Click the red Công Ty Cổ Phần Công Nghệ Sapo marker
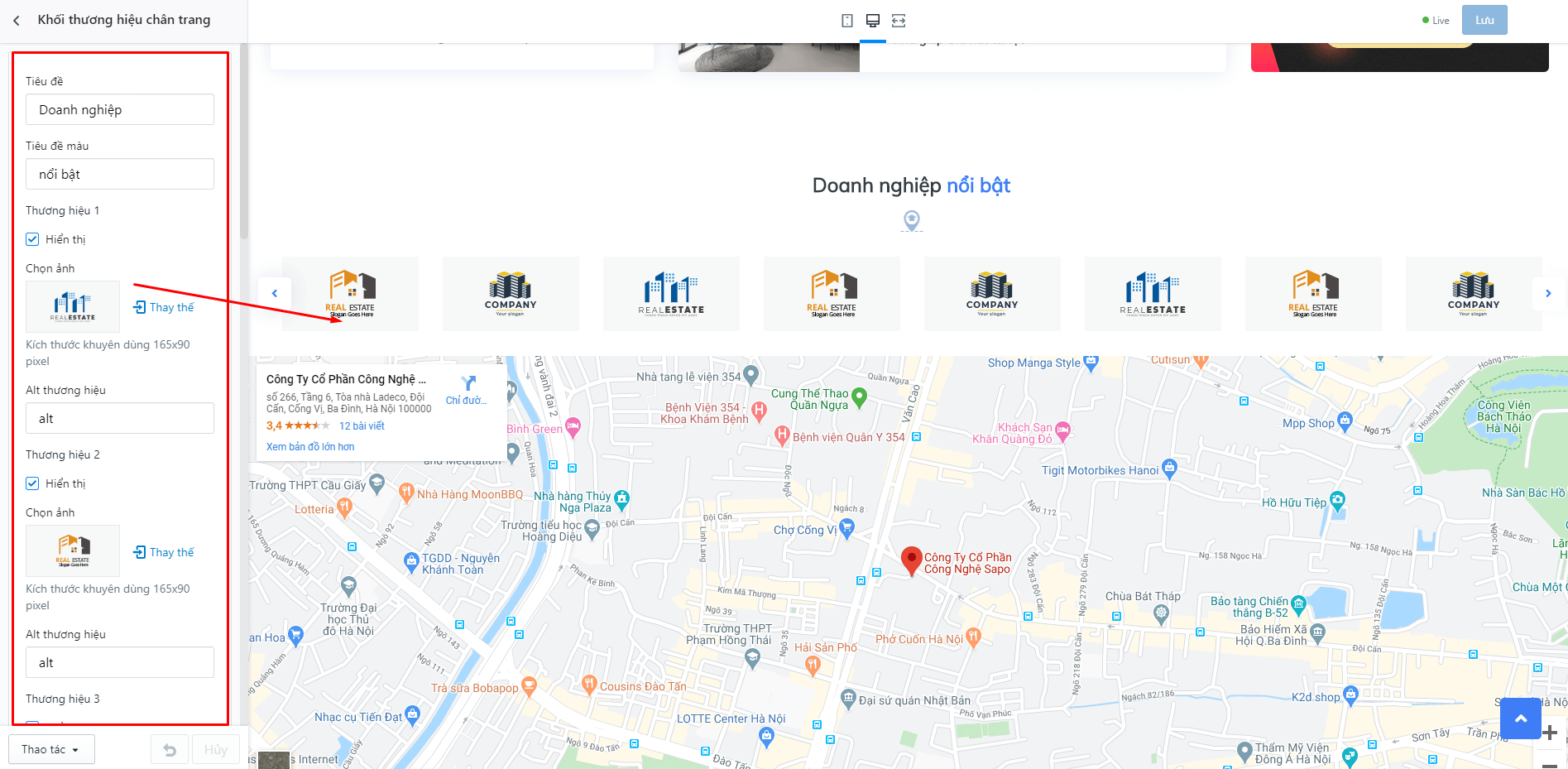The image size is (1568, 769). point(911,560)
